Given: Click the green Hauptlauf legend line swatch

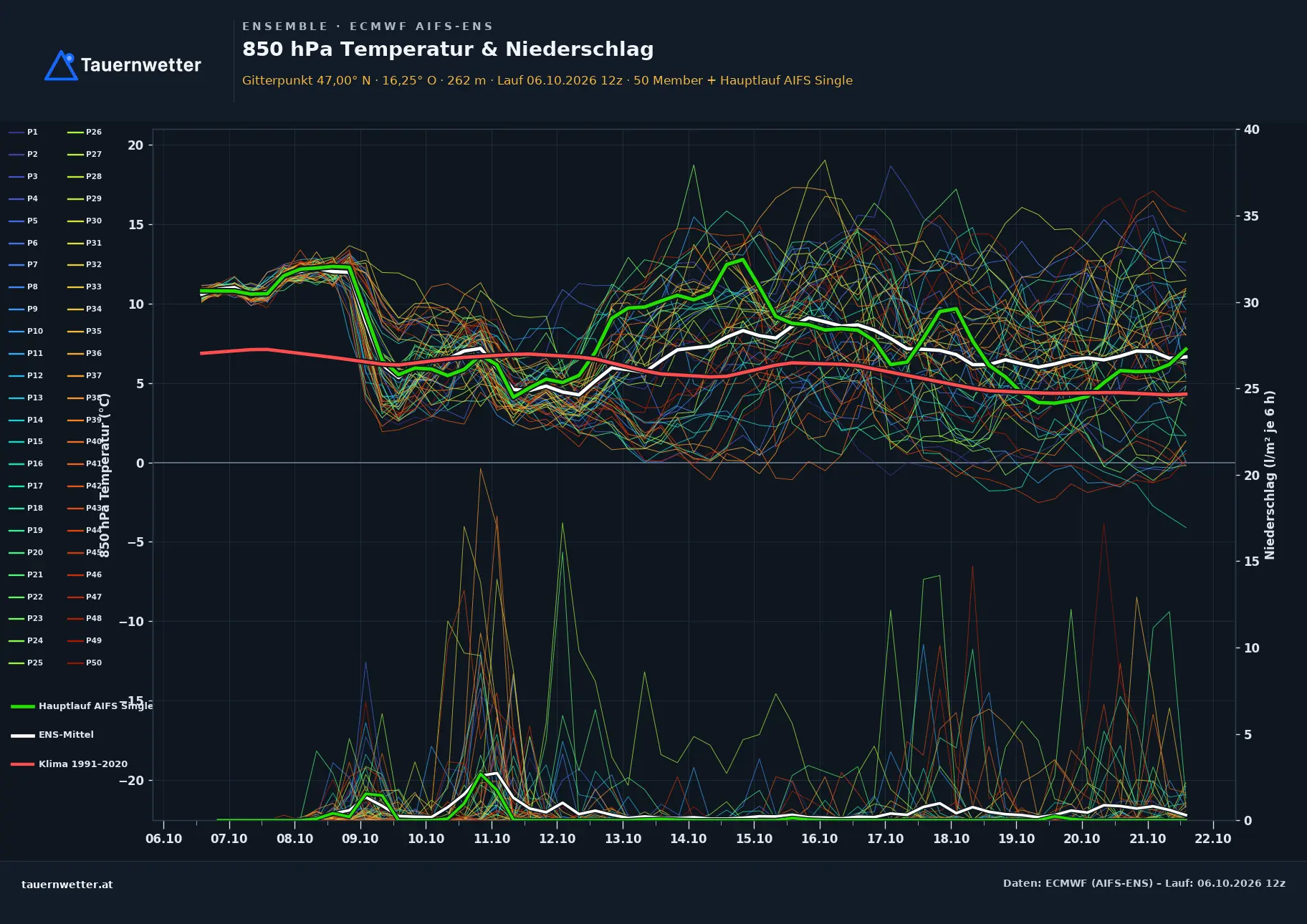Looking at the screenshot, I should click(x=23, y=706).
